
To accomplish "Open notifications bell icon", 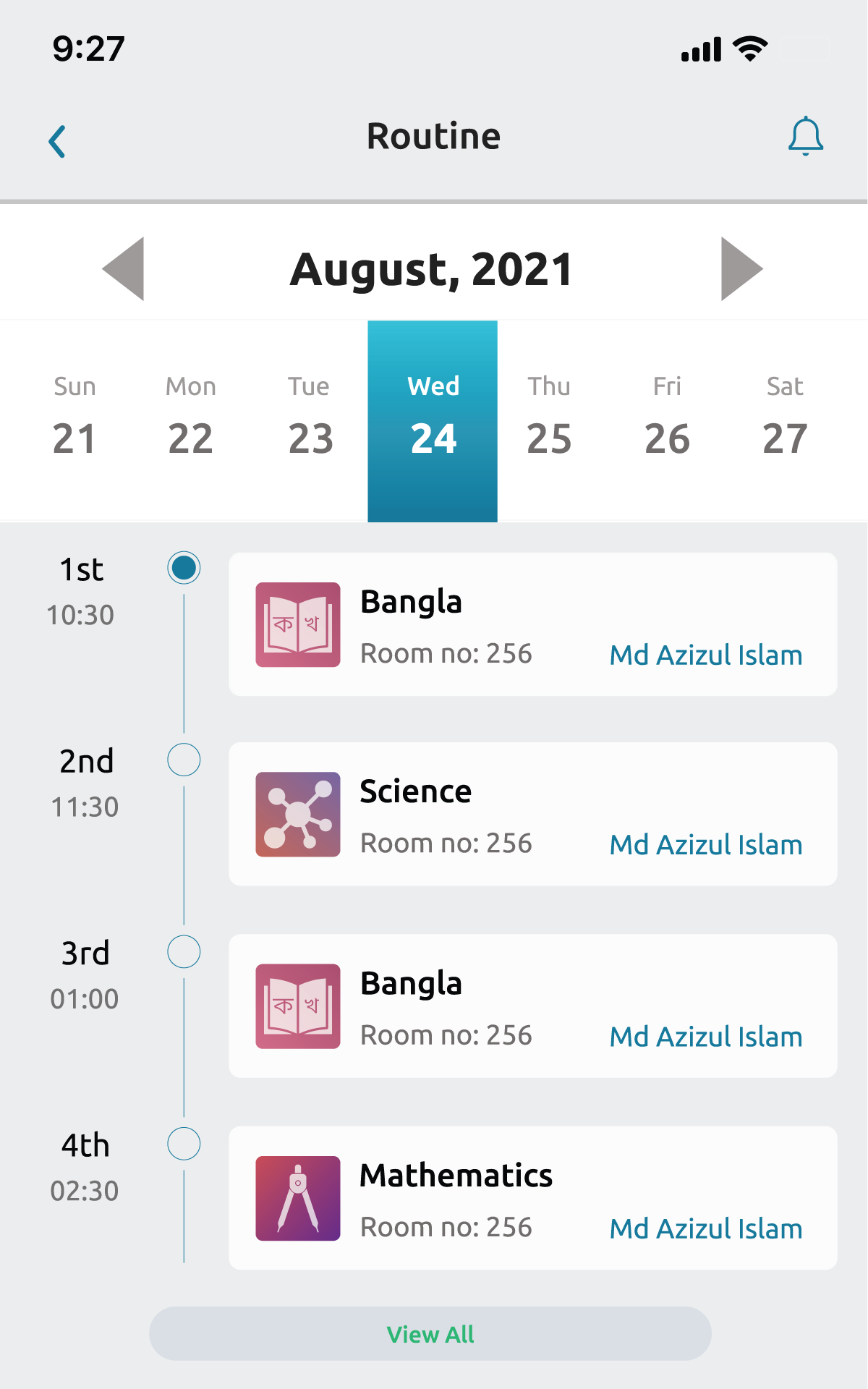I will pos(805,136).
